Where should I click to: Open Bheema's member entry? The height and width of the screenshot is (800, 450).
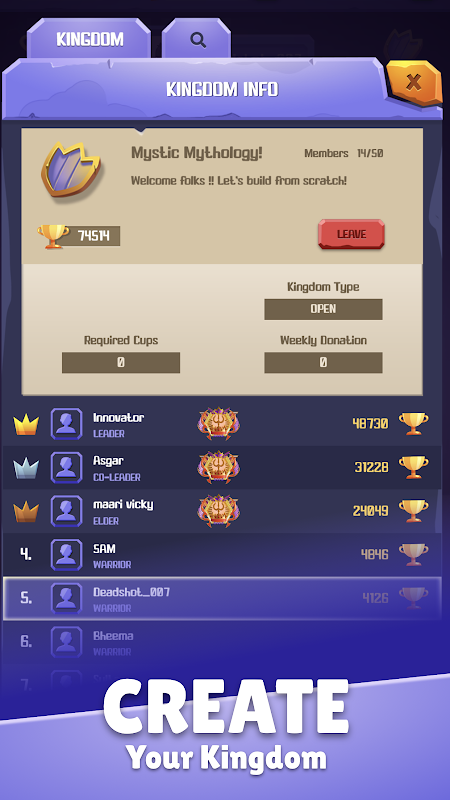point(222,642)
